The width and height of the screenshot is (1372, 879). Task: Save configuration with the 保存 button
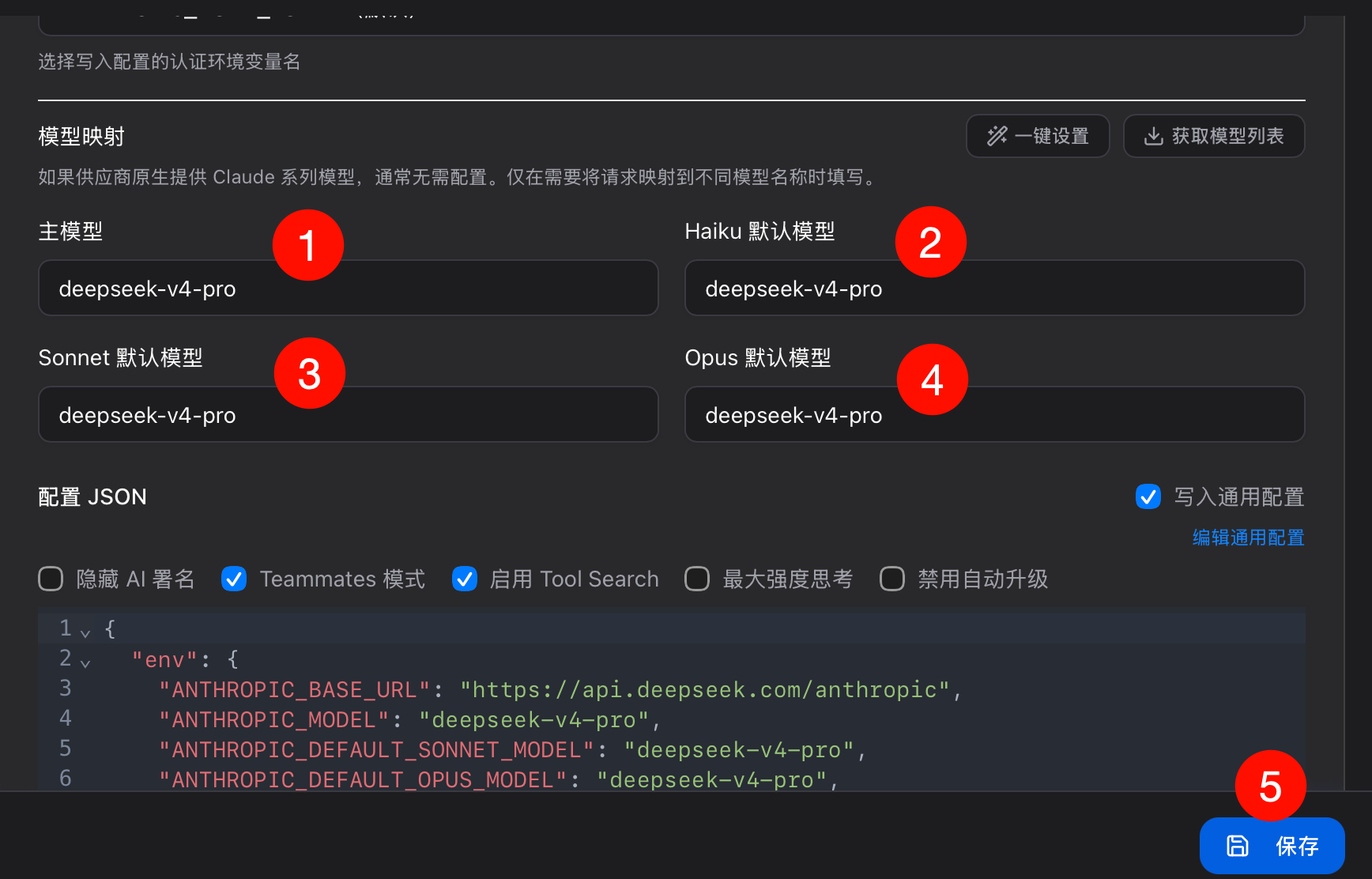coord(1272,846)
